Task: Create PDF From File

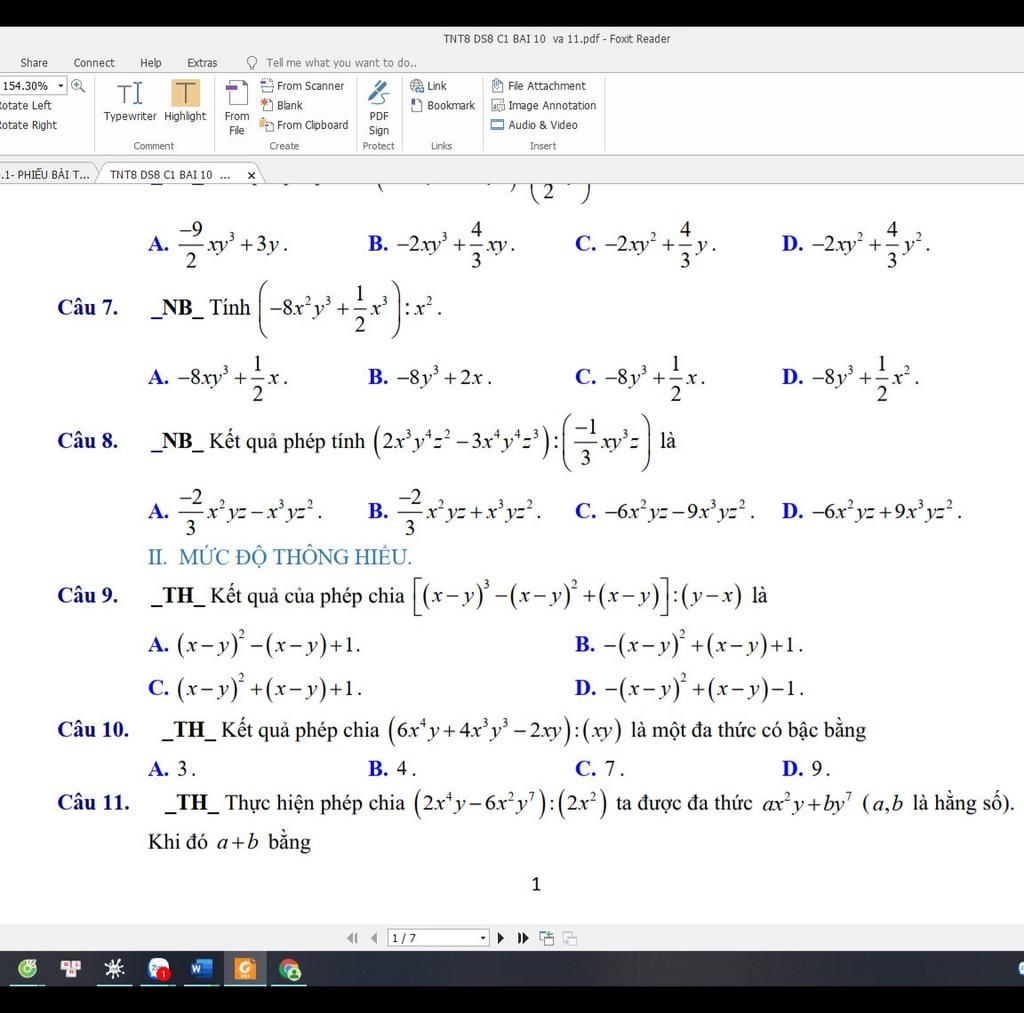Action: tap(236, 108)
